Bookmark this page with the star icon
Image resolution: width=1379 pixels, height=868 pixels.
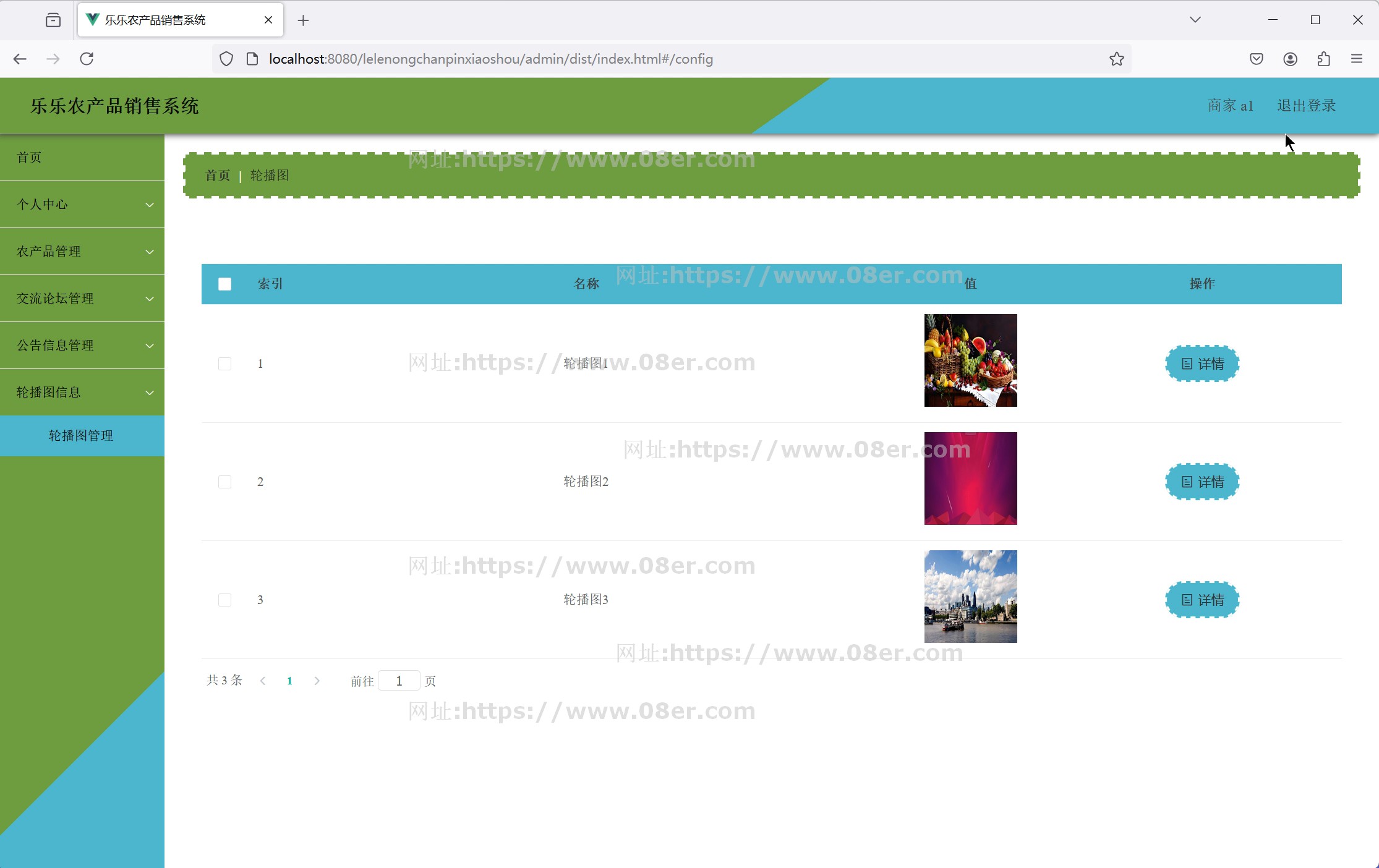click(1116, 59)
